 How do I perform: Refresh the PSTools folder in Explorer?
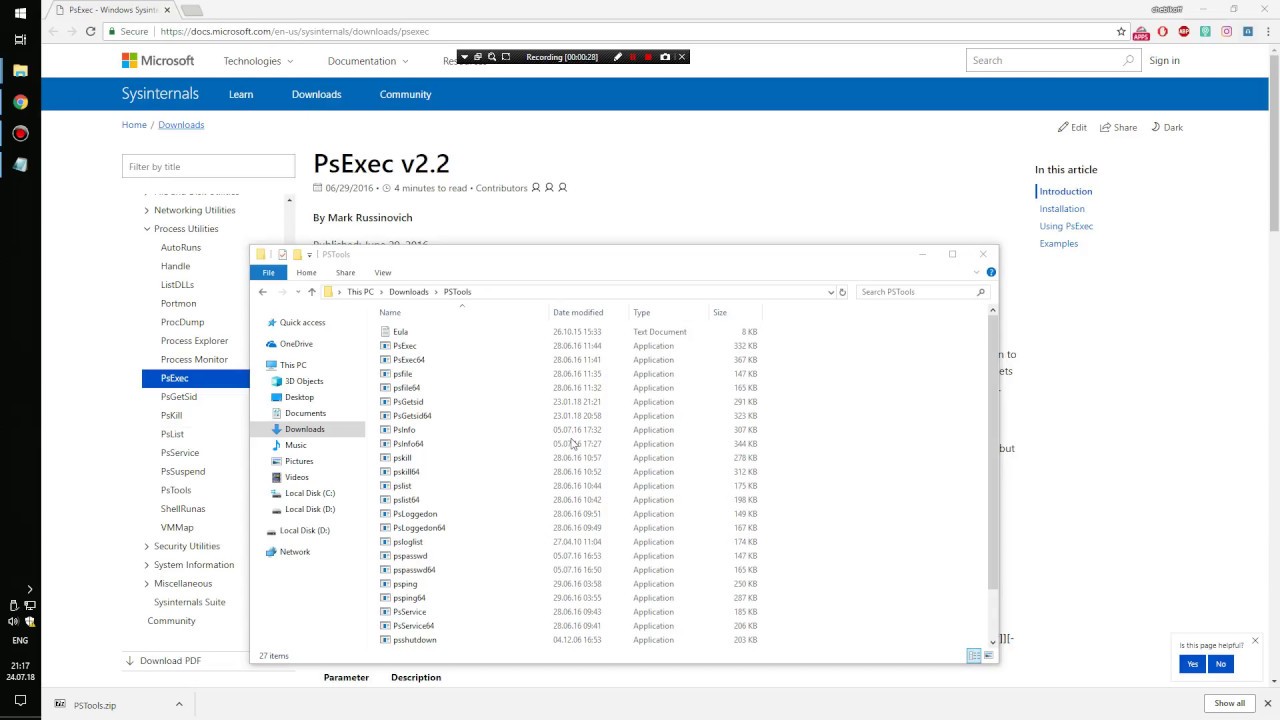coord(842,292)
